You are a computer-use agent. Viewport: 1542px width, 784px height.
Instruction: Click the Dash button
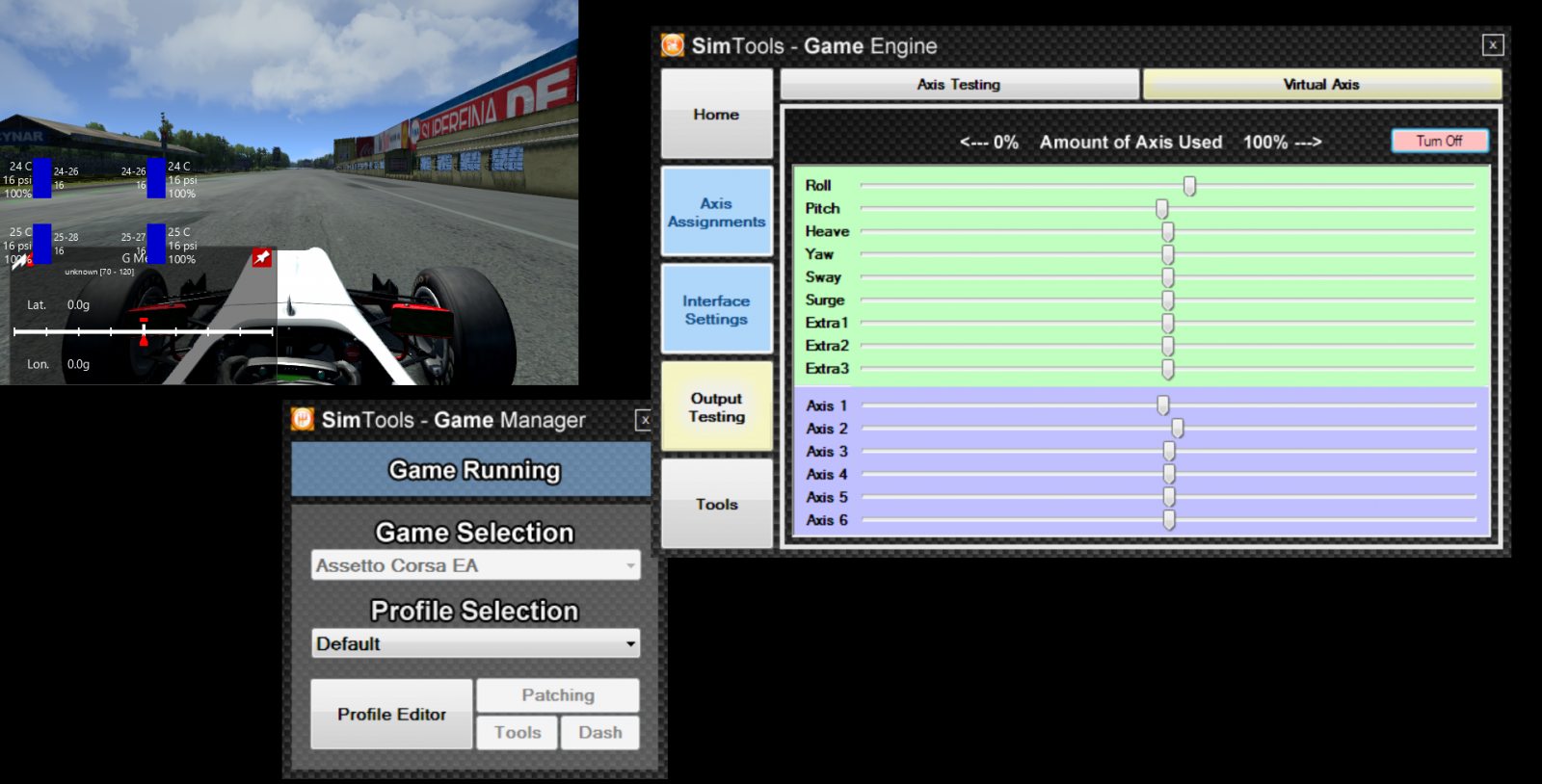[x=600, y=732]
